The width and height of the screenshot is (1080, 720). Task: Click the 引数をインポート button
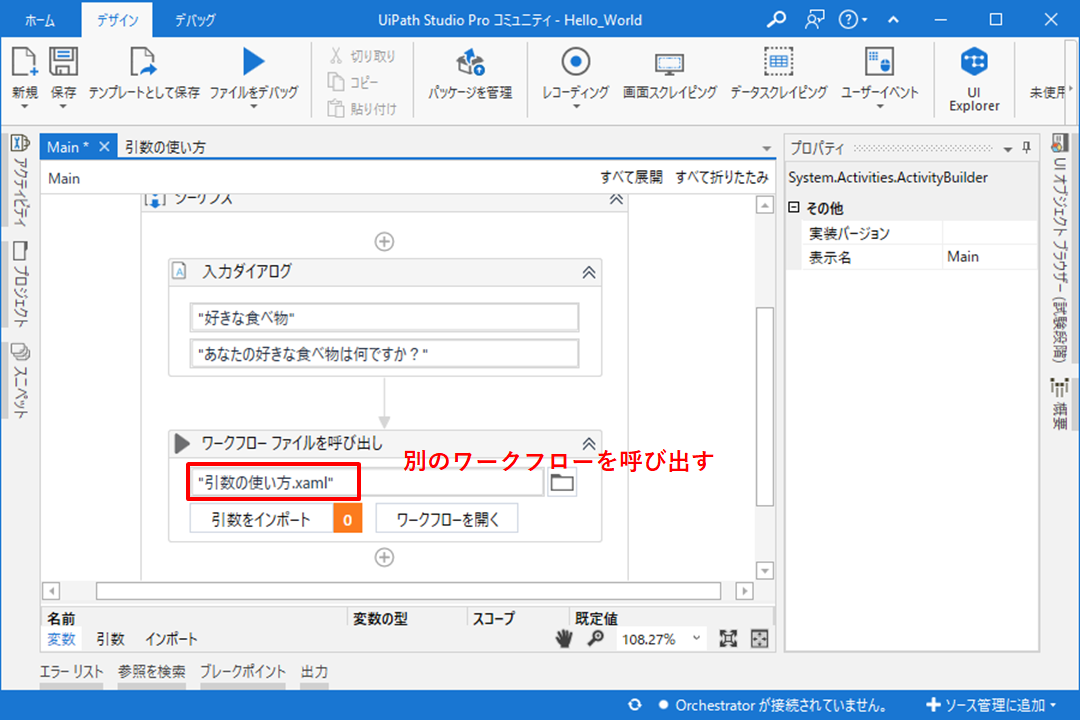(x=262, y=517)
